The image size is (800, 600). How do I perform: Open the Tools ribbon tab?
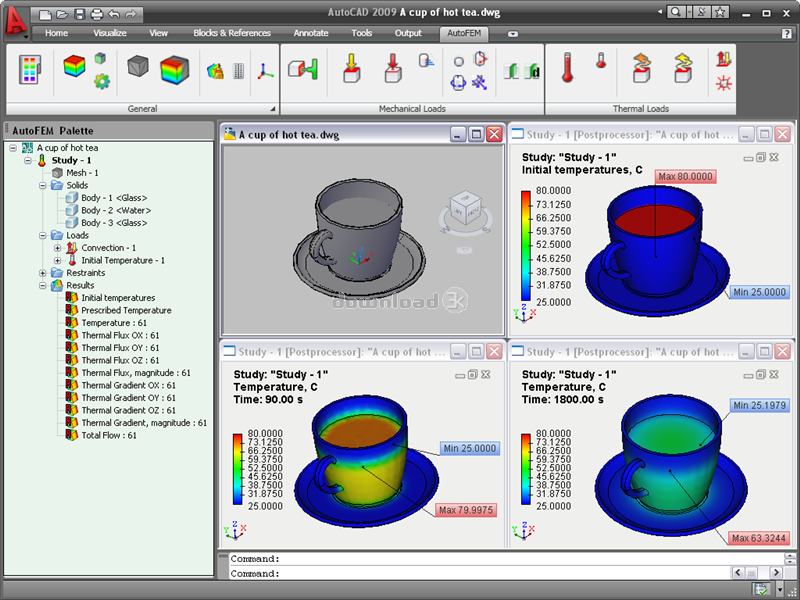(361, 33)
